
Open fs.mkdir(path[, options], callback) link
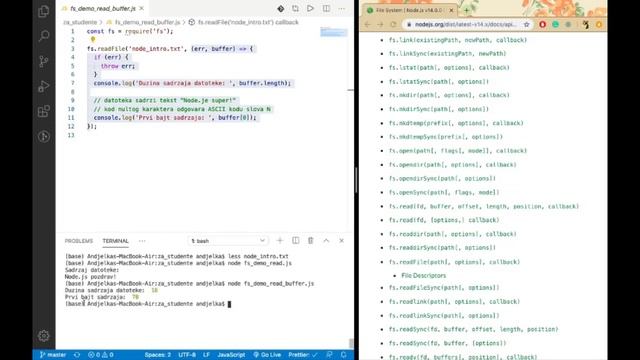449,95
